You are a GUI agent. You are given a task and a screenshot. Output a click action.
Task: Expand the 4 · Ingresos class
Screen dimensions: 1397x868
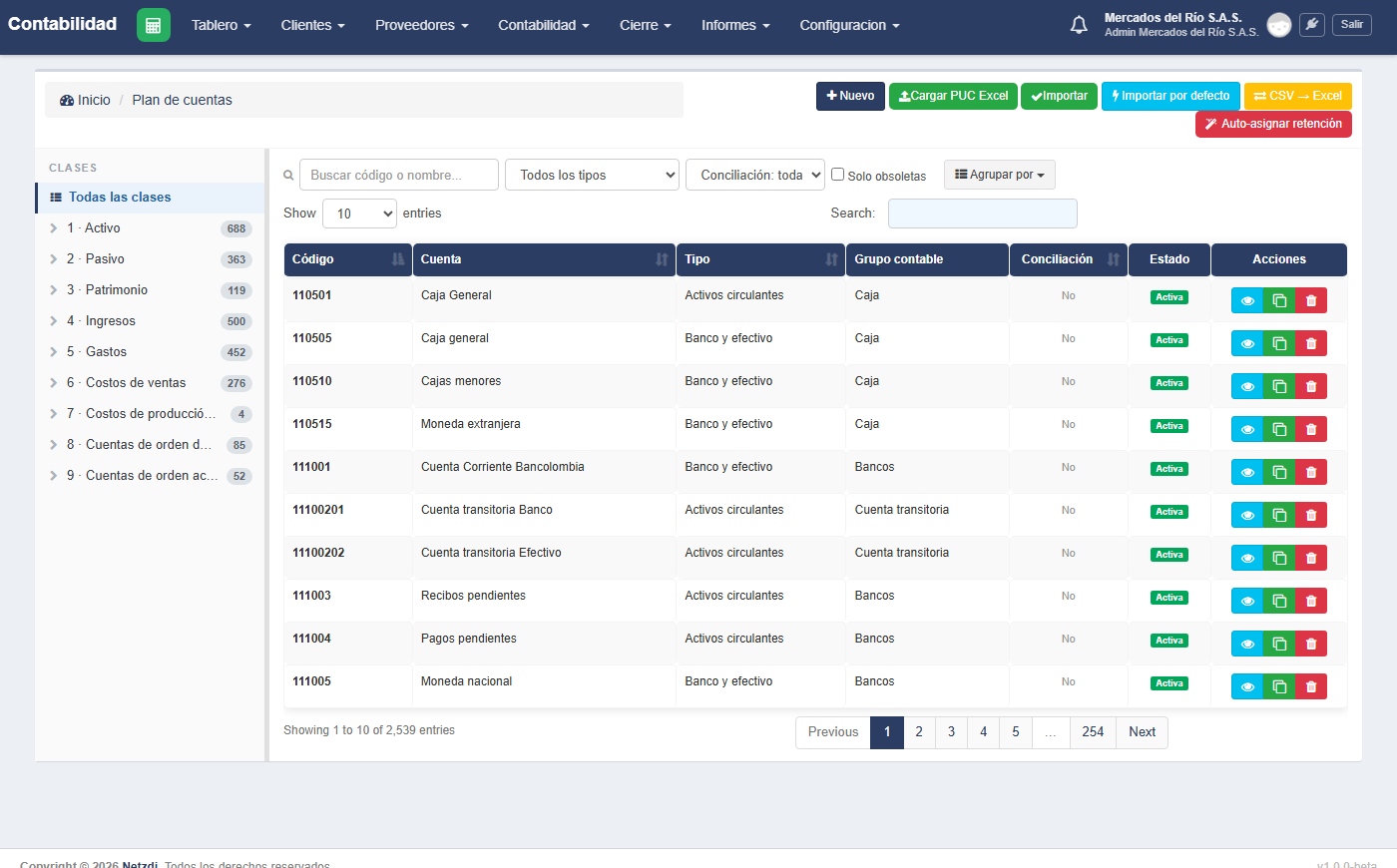[54, 321]
